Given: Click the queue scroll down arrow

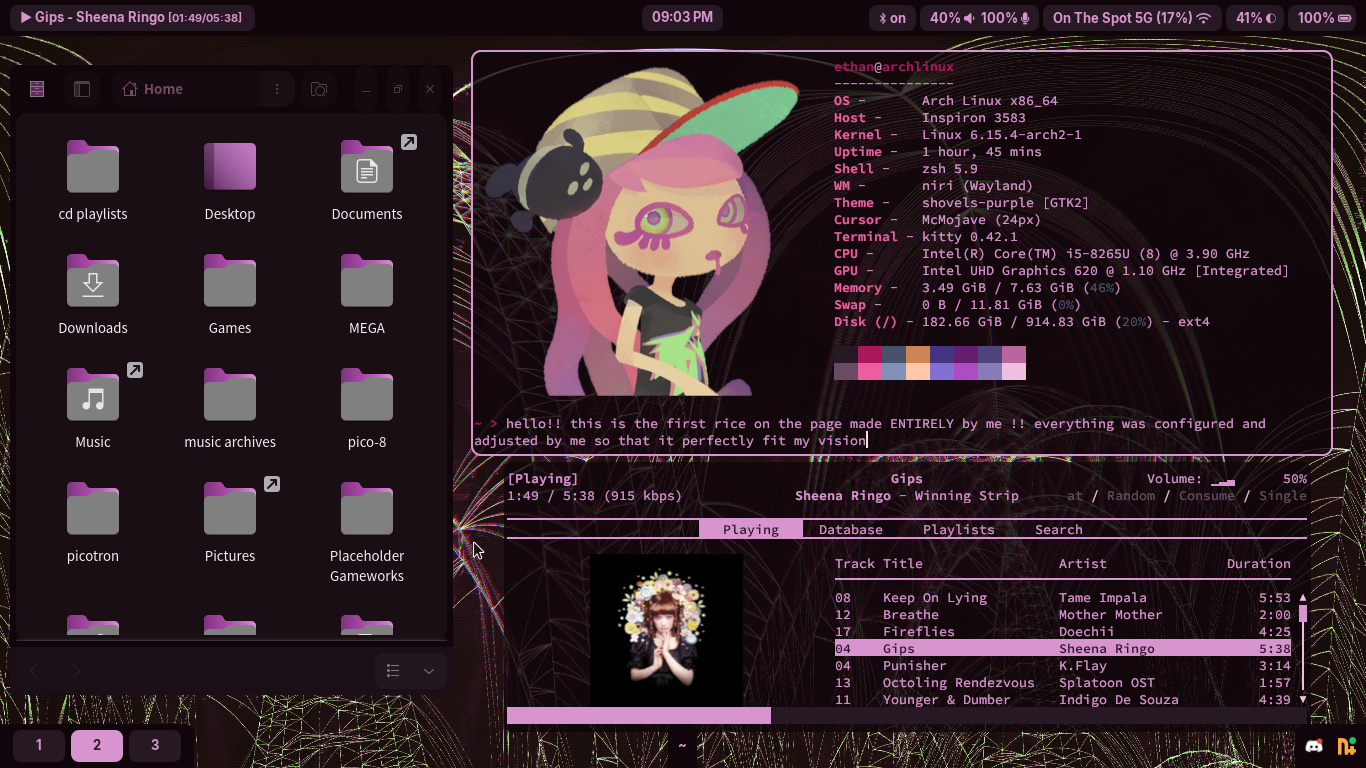Looking at the screenshot, I should [1303, 700].
